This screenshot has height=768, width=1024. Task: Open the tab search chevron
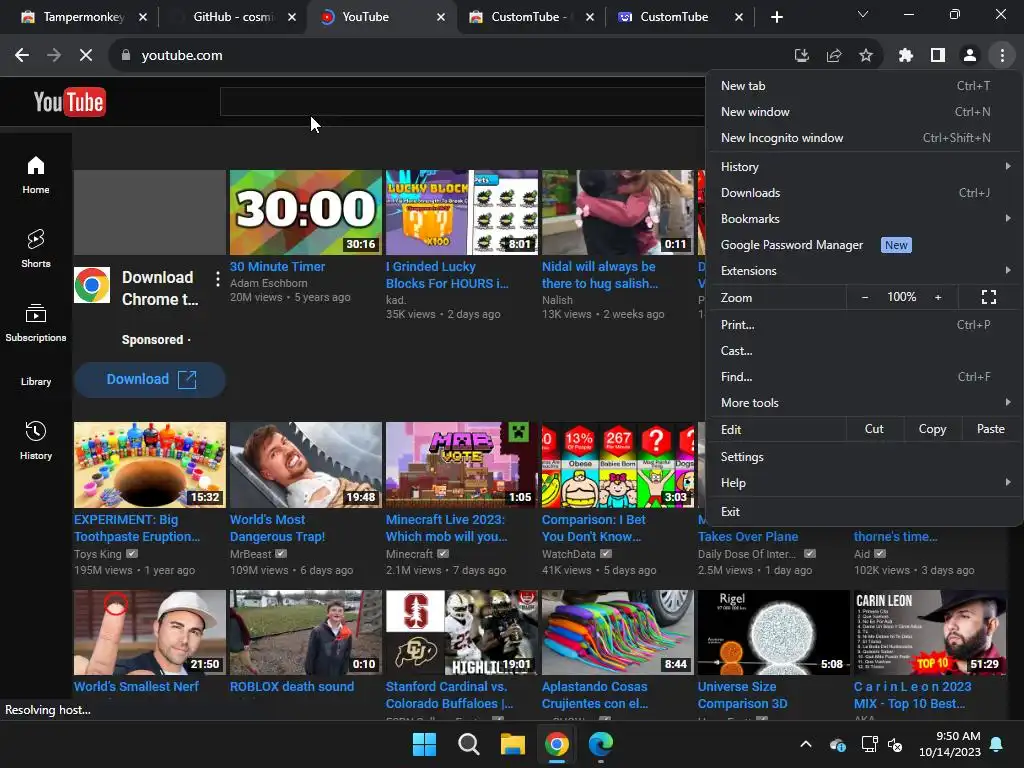click(863, 14)
